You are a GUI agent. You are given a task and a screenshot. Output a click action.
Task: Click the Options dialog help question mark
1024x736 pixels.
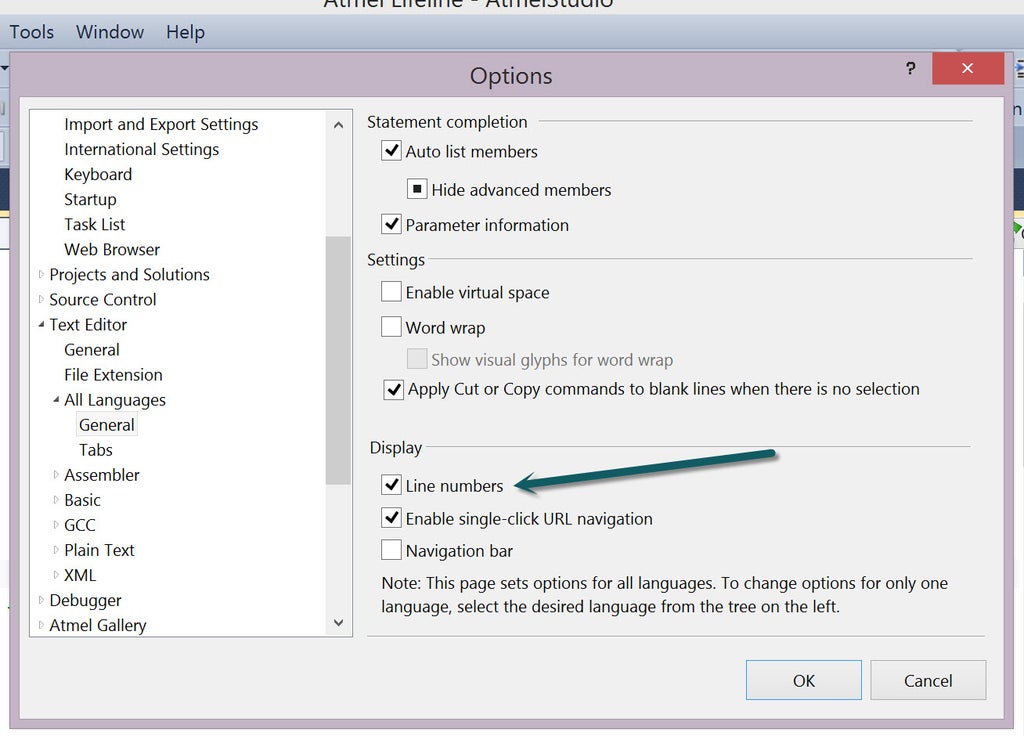click(x=910, y=68)
